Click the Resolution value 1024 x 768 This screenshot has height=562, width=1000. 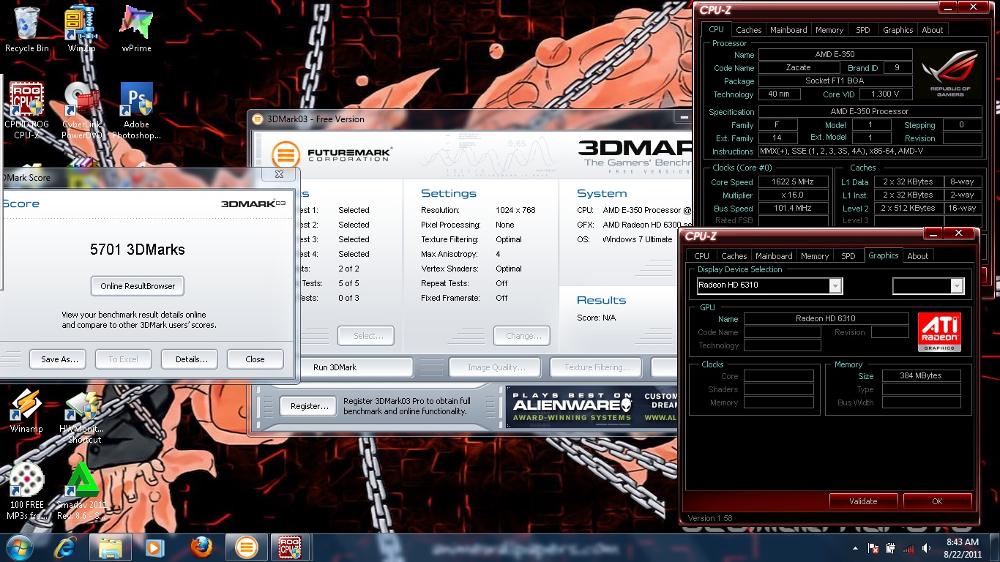pyautogui.click(x=515, y=210)
